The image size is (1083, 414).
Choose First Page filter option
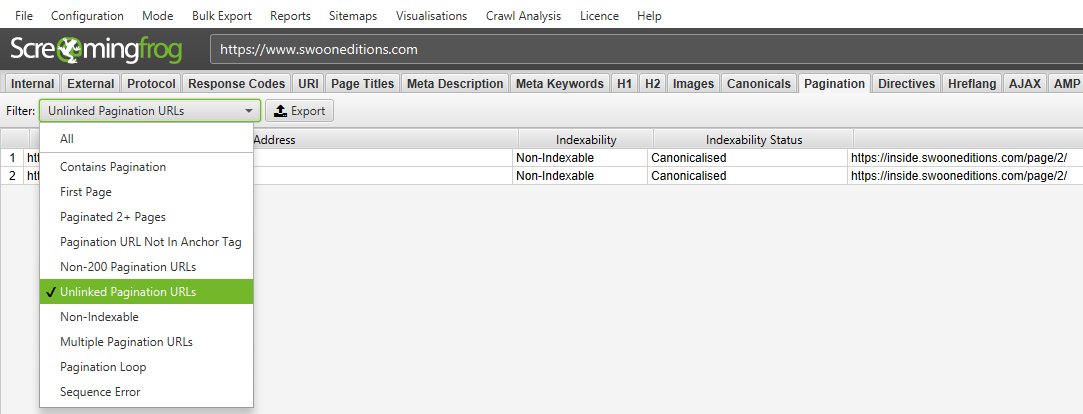coord(146,191)
